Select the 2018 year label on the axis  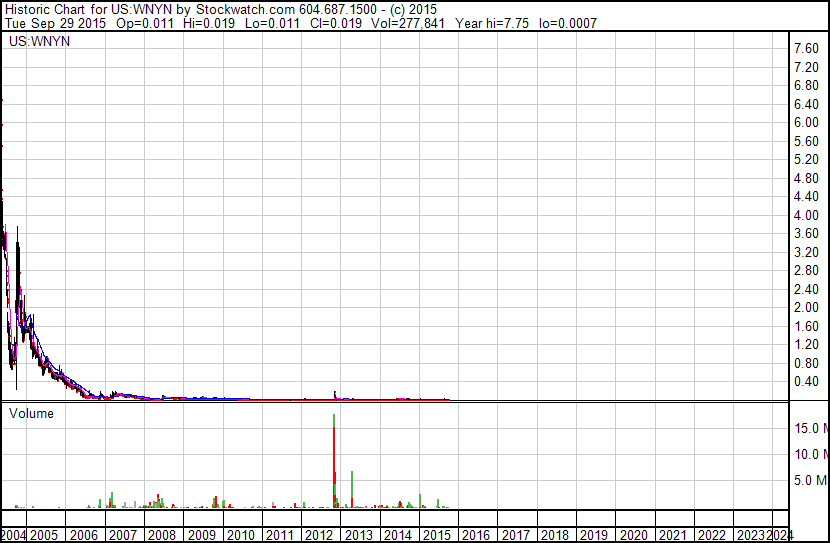[555, 535]
